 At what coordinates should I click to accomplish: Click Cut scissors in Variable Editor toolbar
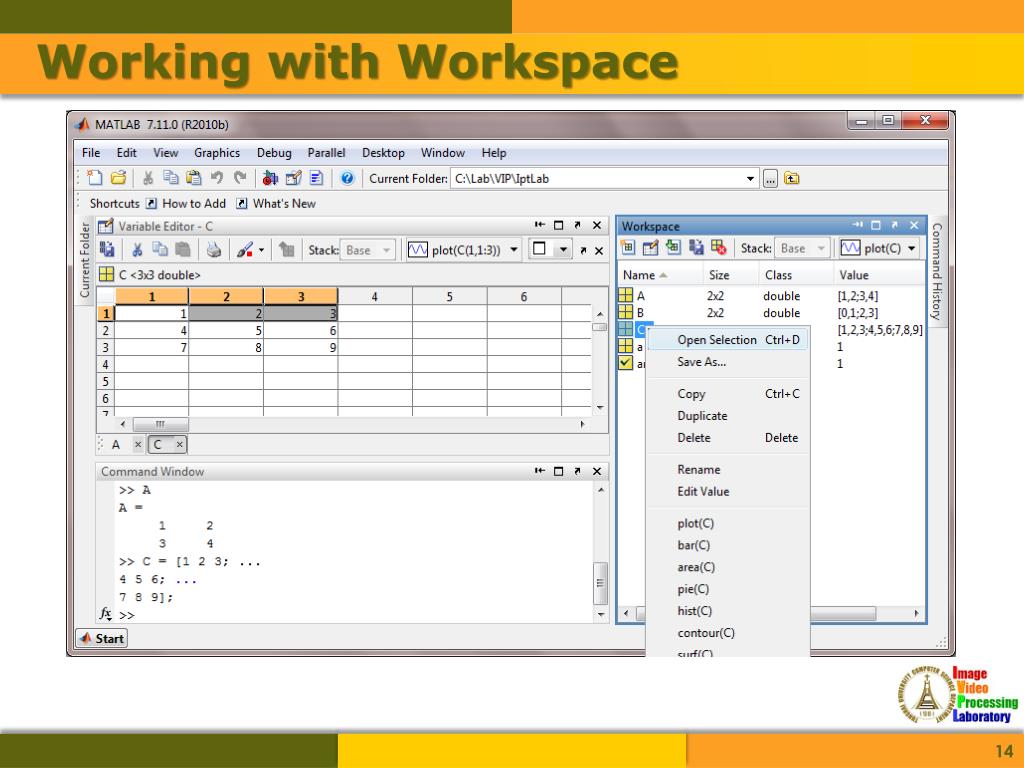[137, 249]
